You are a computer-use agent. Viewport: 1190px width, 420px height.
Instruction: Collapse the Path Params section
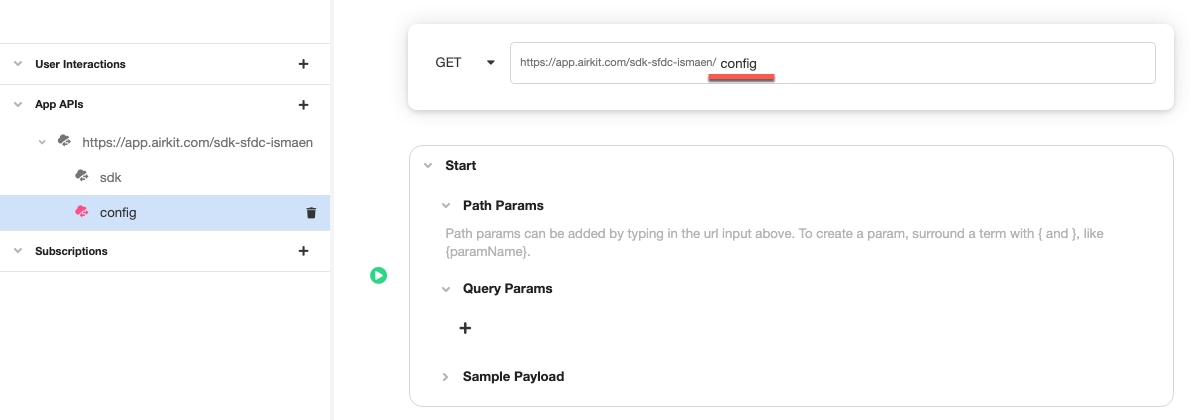[x=446, y=206]
